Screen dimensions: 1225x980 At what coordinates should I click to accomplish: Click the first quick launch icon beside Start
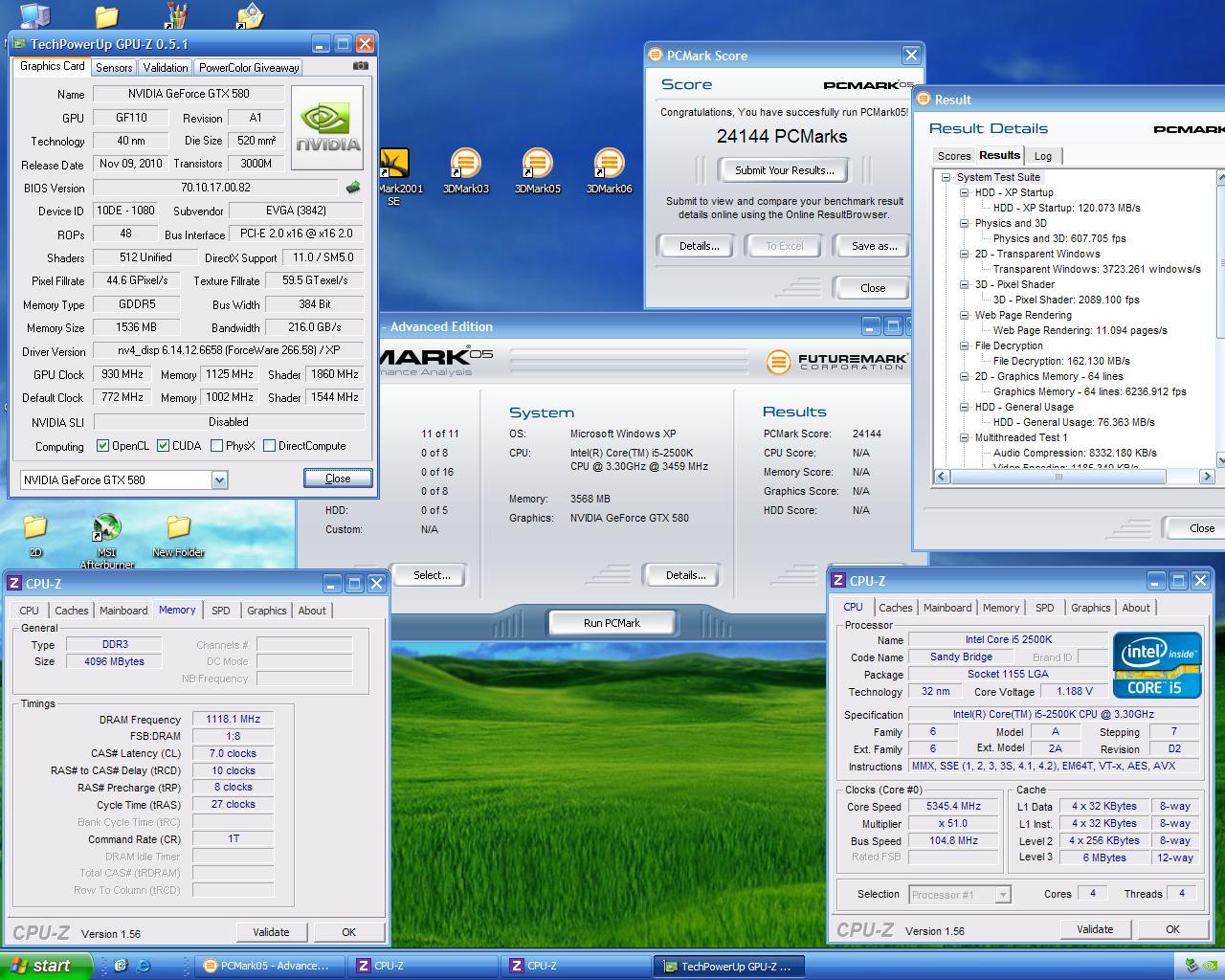[121, 966]
